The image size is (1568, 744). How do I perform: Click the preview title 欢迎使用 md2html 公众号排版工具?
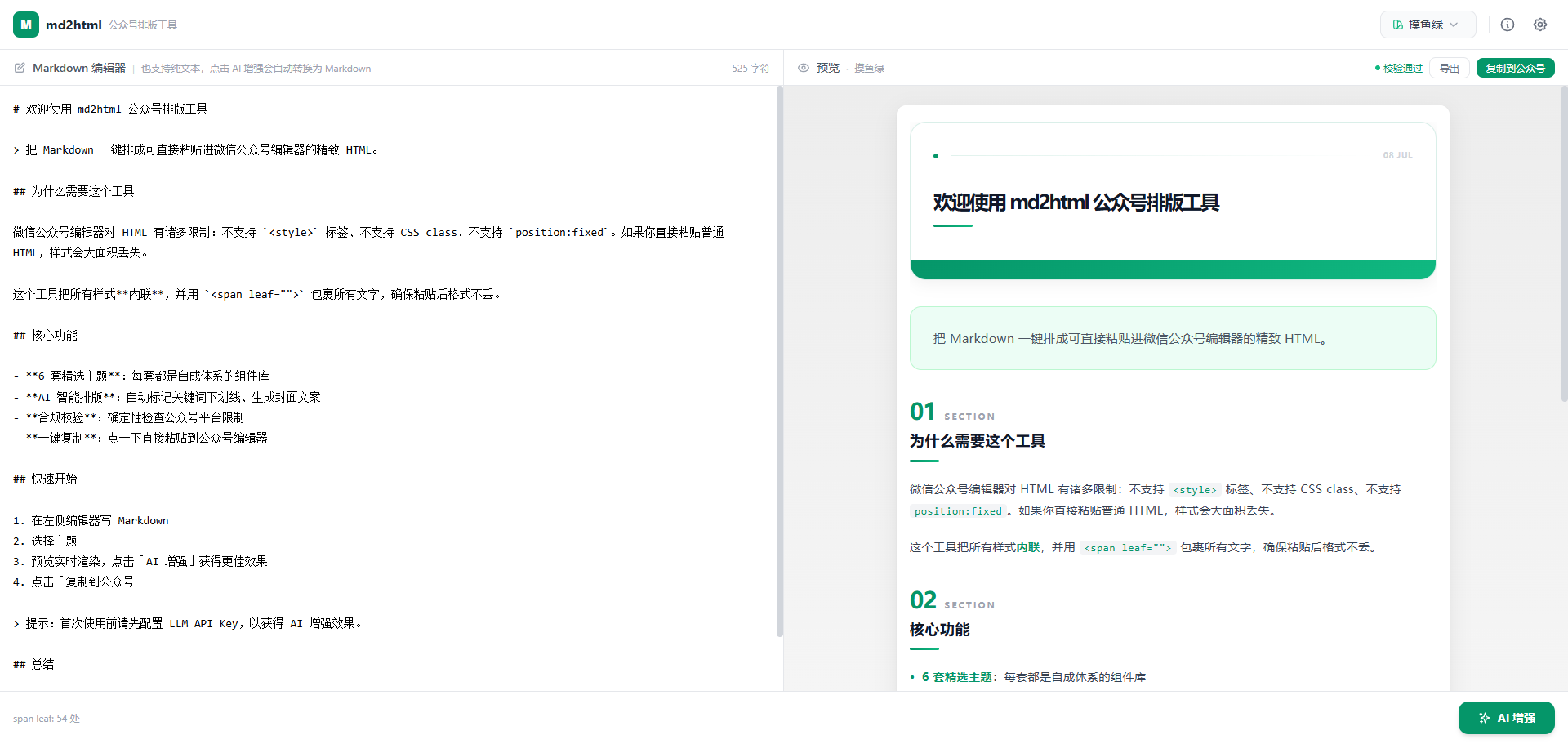click(1076, 203)
